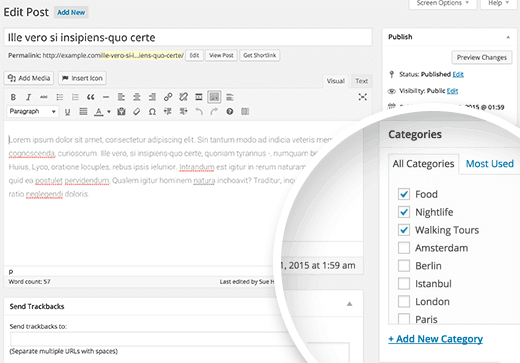Image resolution: width=520 pixels, height=363 pixels.
Task: Edit the post Status
Action: point(458,74)
